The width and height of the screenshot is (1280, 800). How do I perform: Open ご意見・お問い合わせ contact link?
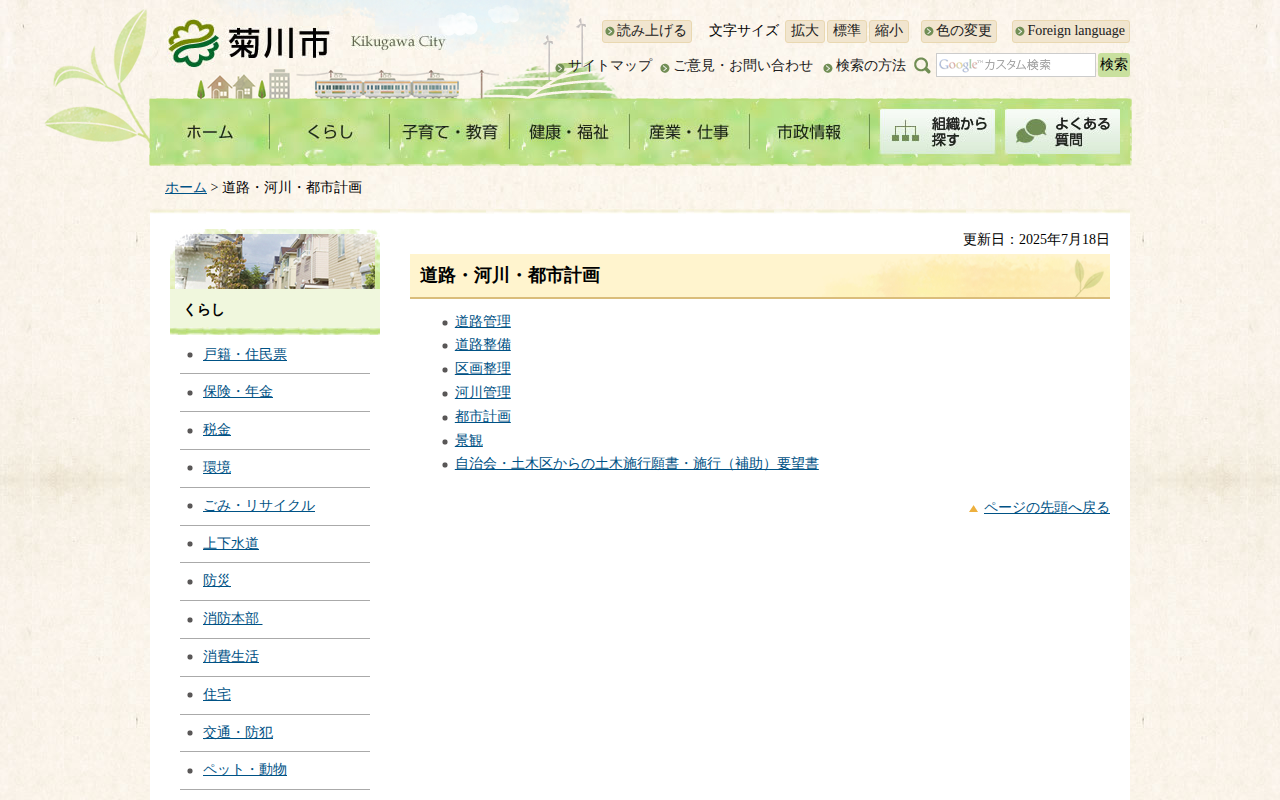pos(743,66)
